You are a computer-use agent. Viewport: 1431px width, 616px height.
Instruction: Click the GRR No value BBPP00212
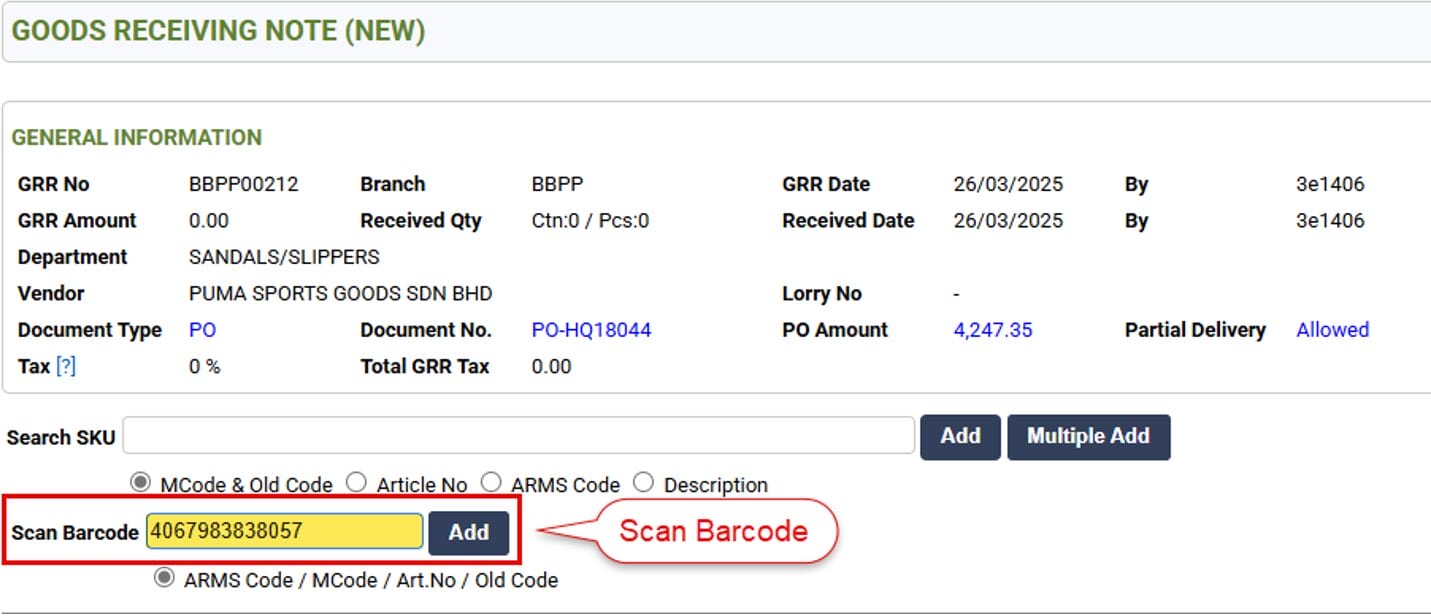pos(243,184)
